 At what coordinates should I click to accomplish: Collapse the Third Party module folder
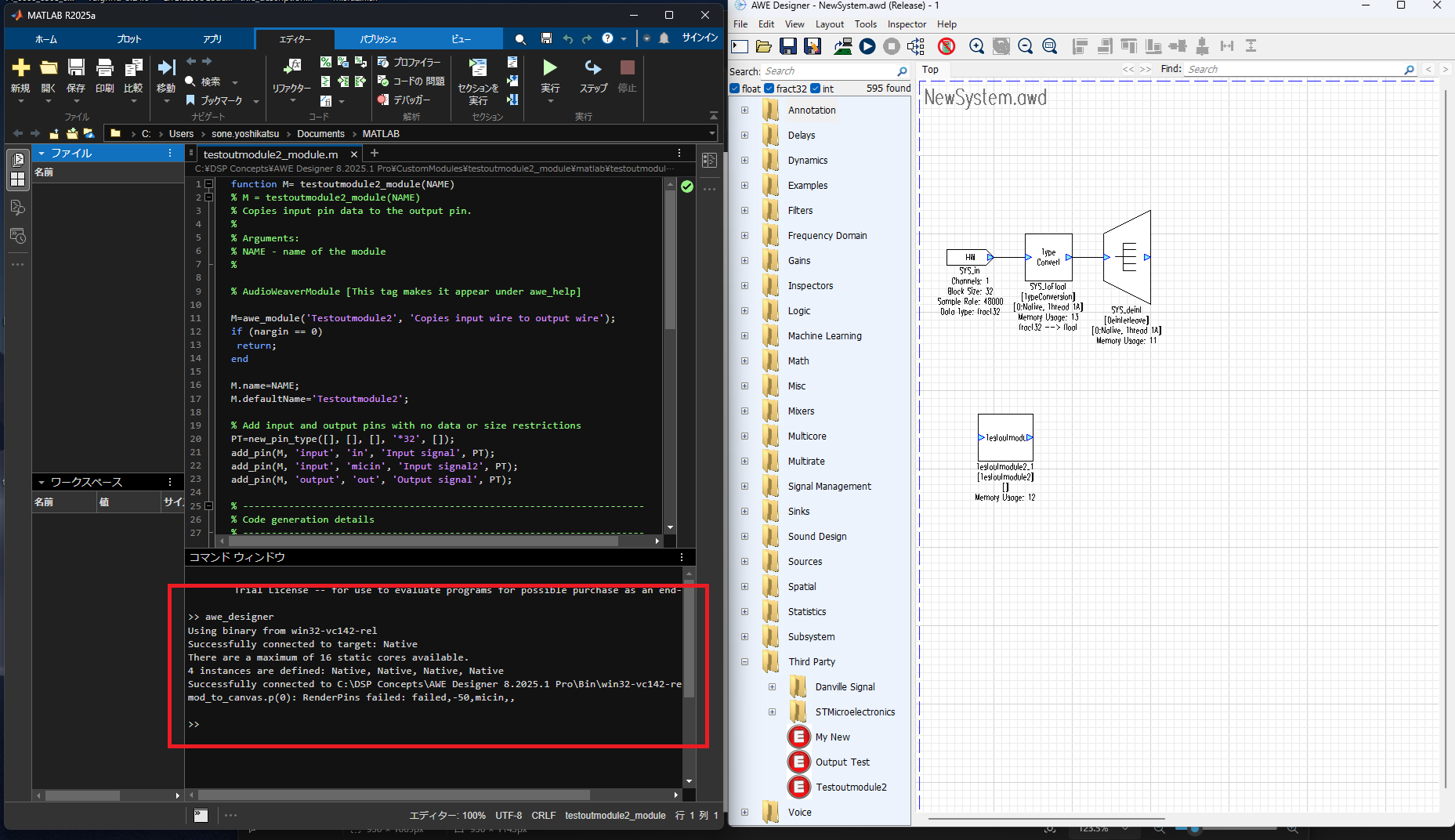tap(744, 662)
